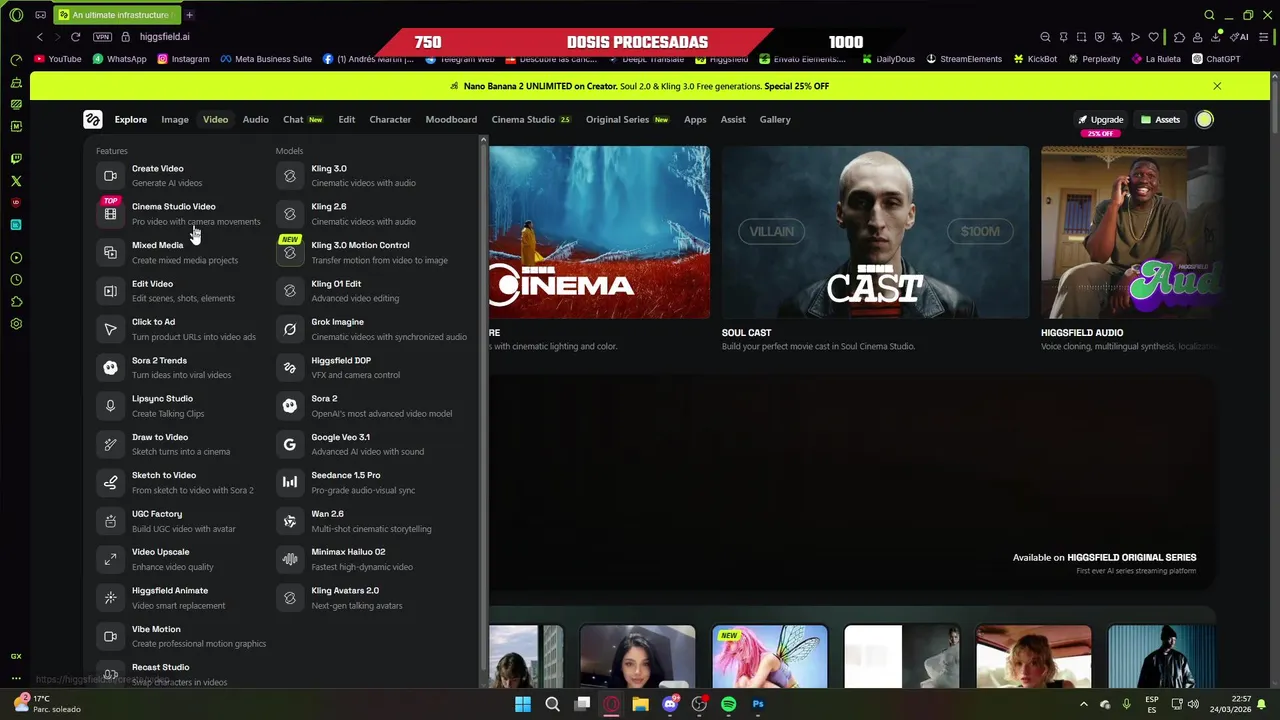Toggle the VPN badge in address bar
The image size is (1280, 720).
click(102, 36)
